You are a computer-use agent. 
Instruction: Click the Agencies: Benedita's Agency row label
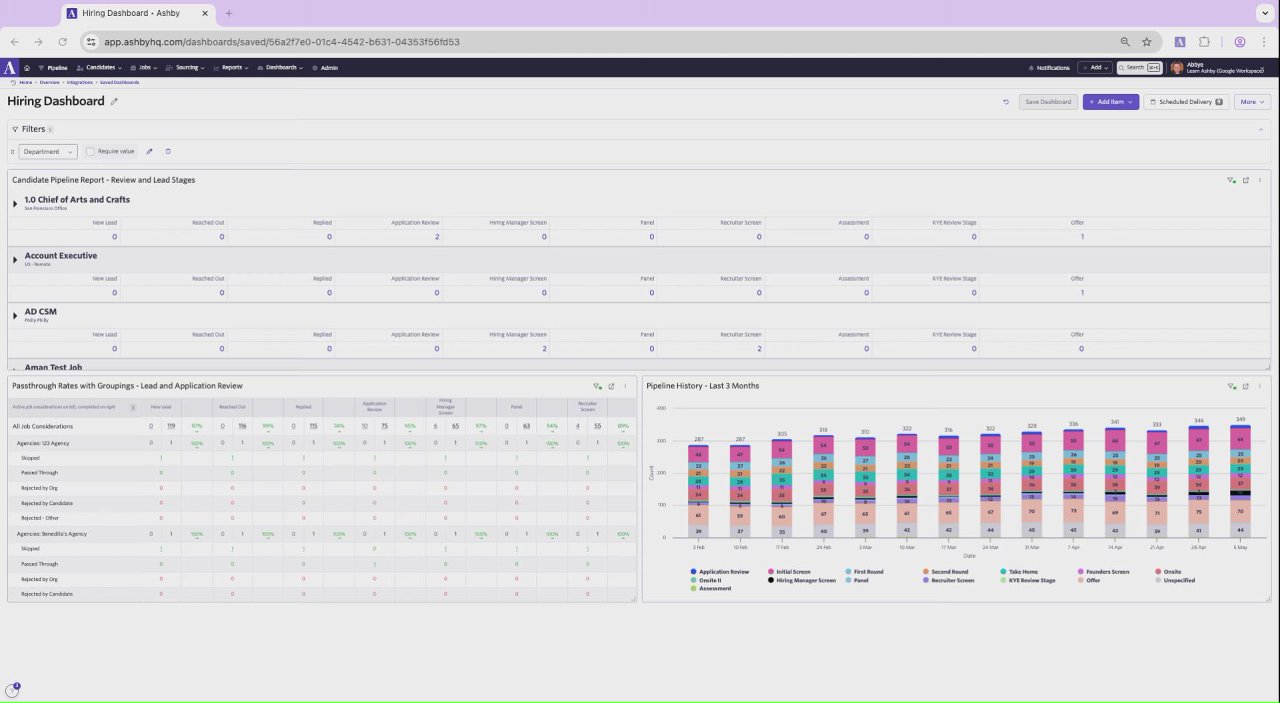(52, 534)
